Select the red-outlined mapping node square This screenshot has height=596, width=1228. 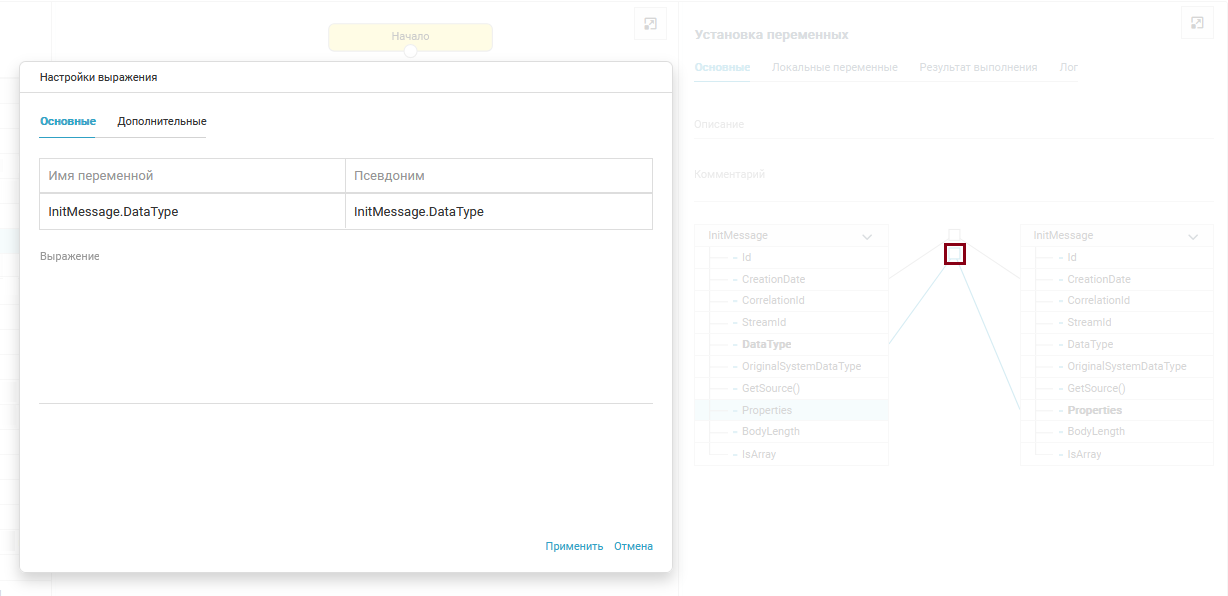(954, 254)
